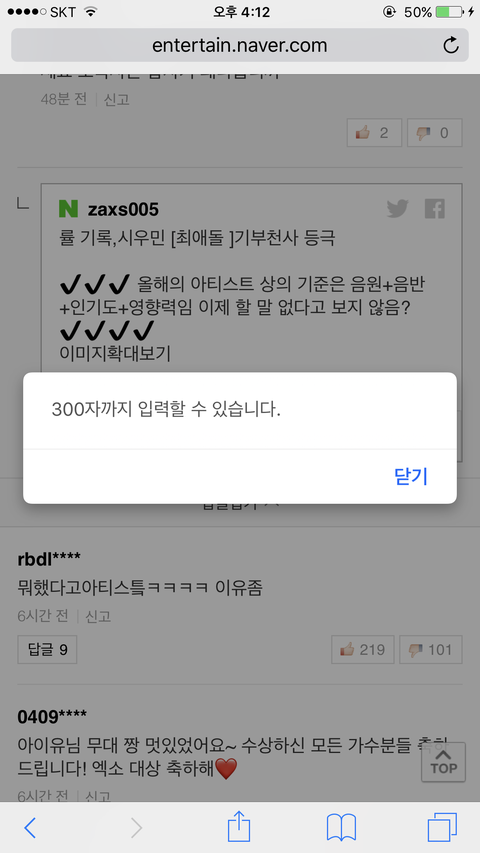Tap entertain.naver.com address bar

(x=240, y=45)
